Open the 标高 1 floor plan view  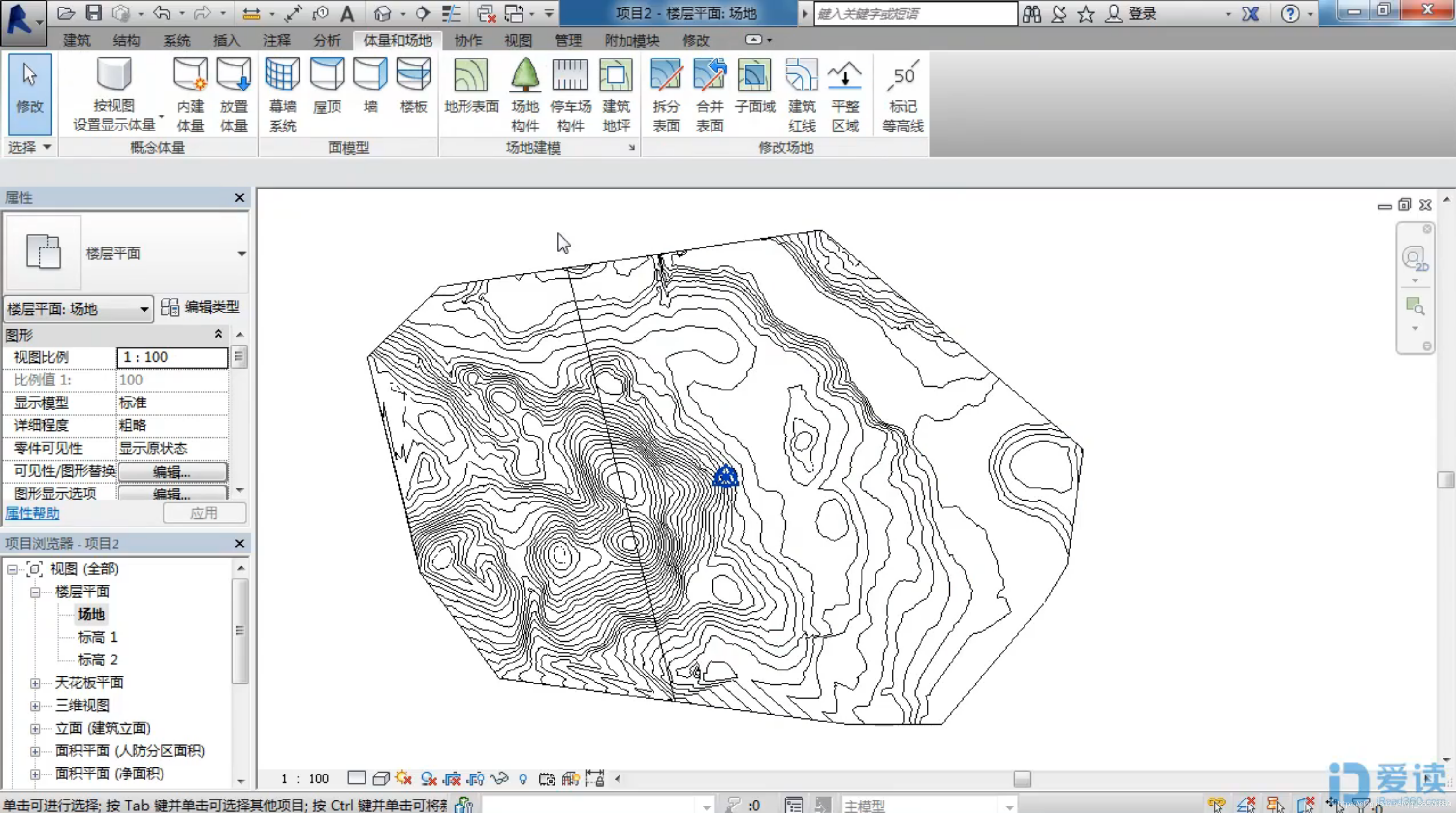click(97, 637)
